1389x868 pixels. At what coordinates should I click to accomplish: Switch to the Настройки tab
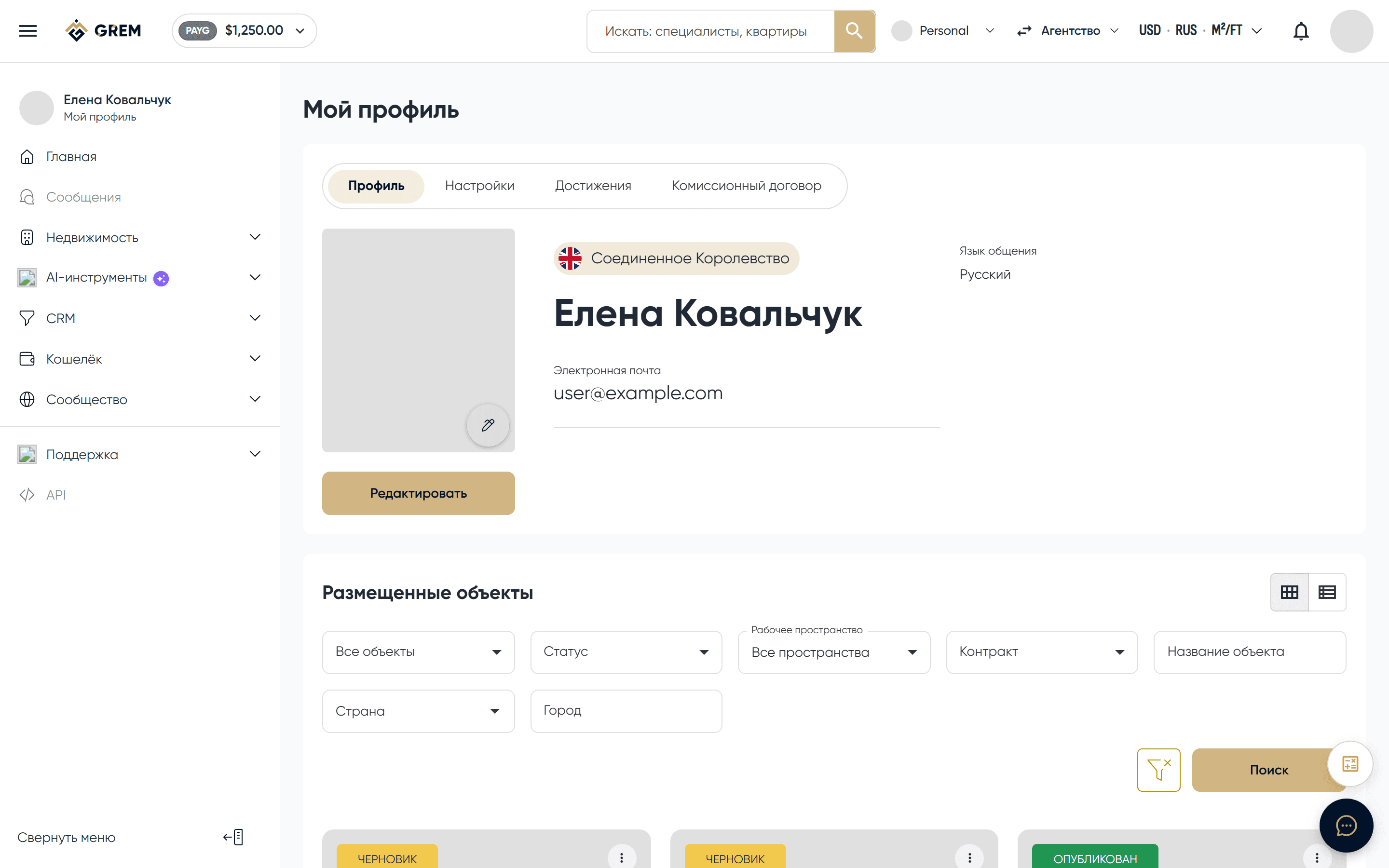[x=479, y=186]
